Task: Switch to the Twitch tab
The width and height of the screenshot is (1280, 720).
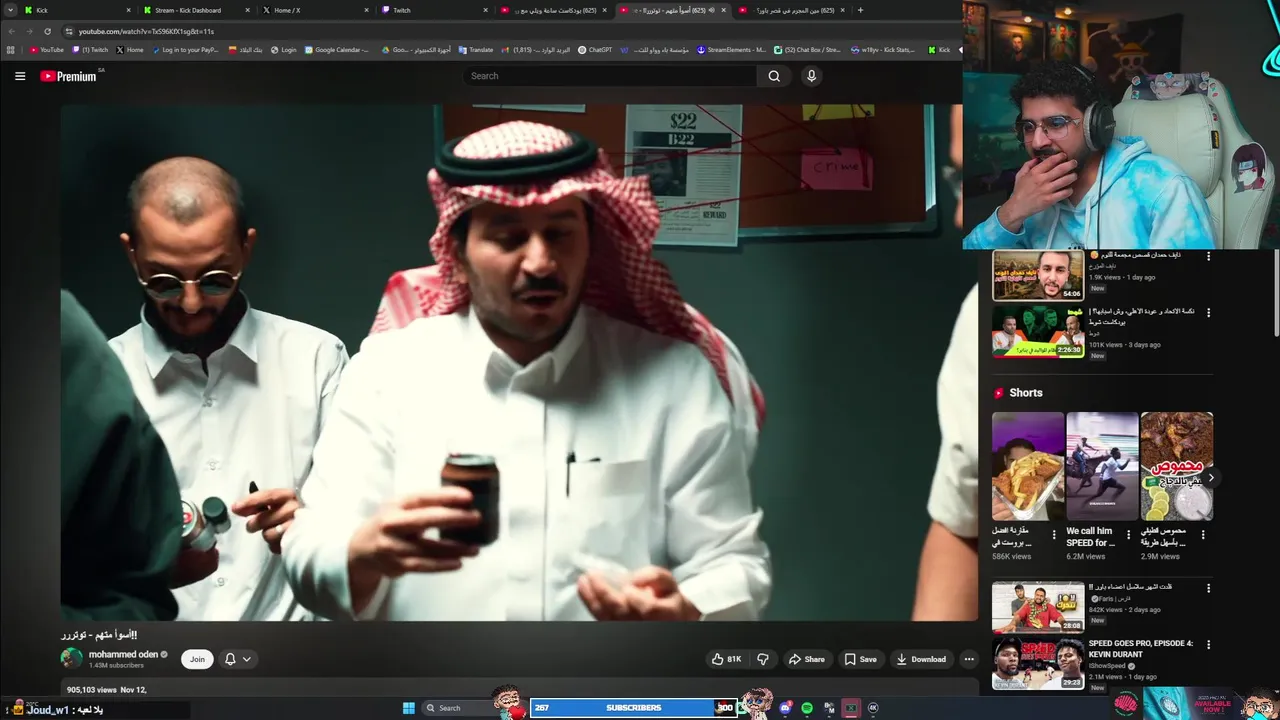Action: [434, 10]
